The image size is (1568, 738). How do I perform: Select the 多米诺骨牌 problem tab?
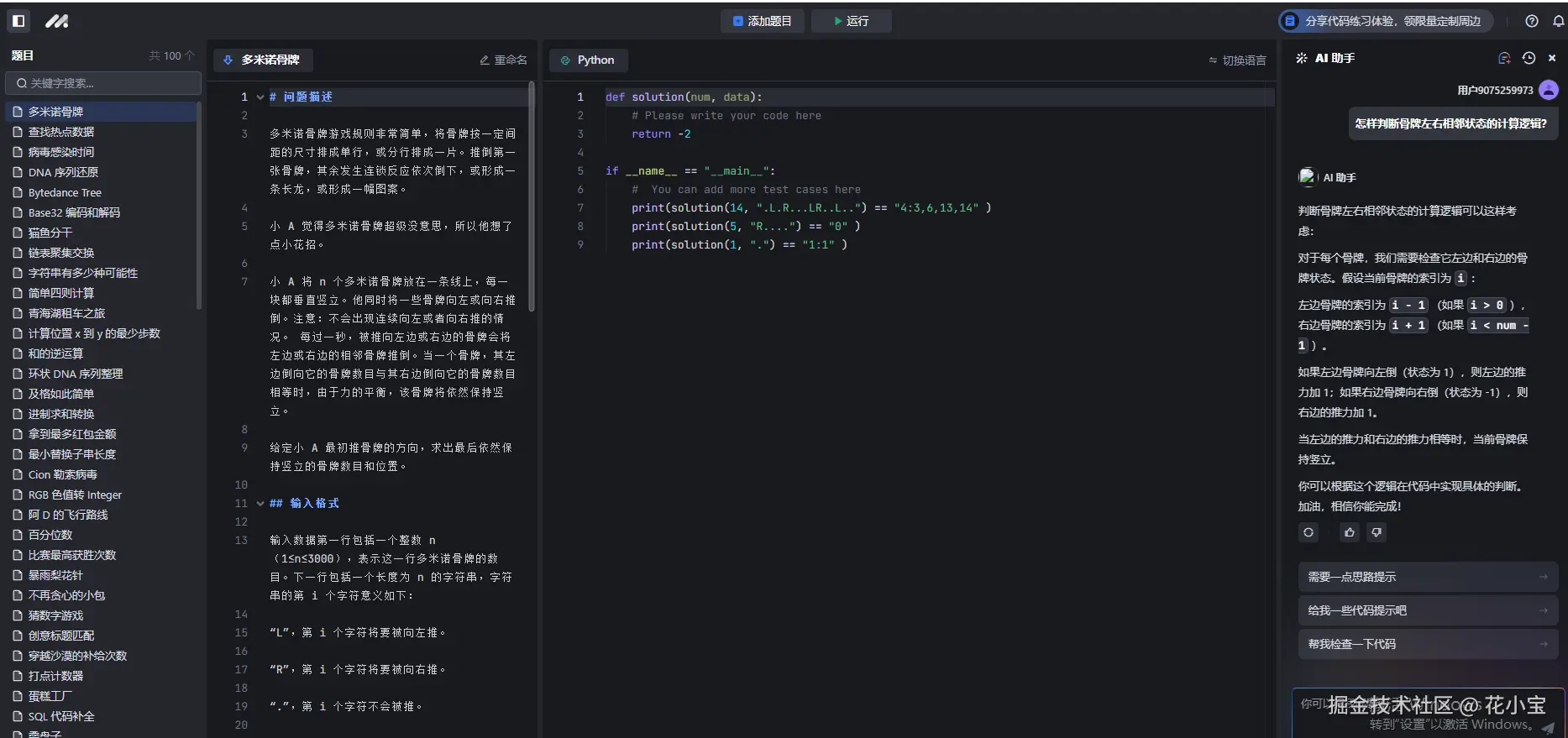point(262,60)
